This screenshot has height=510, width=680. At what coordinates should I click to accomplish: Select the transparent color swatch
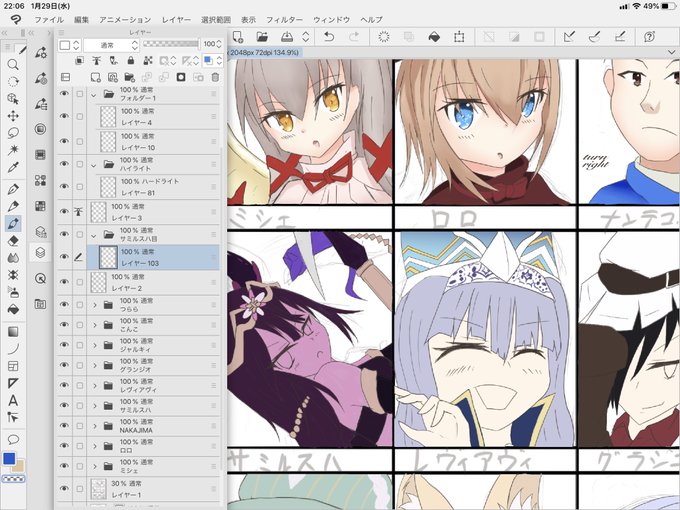(14, 479)
